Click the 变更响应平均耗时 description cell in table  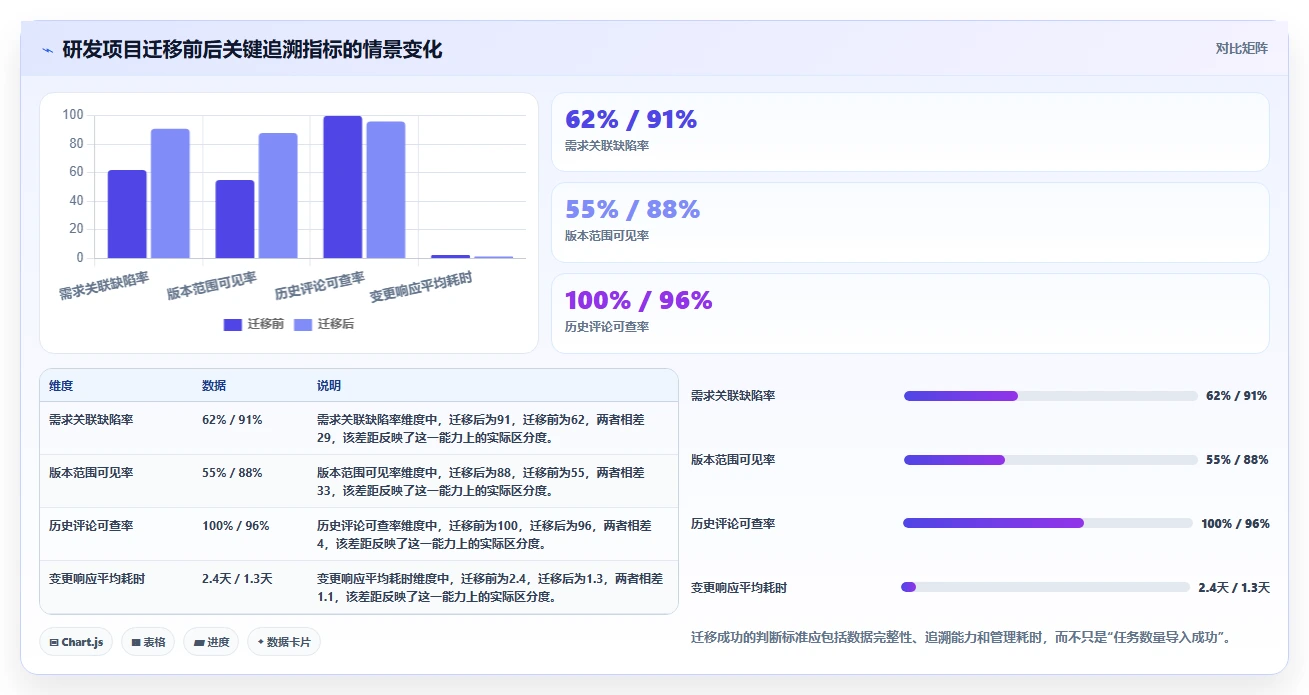tap(493, 587)
